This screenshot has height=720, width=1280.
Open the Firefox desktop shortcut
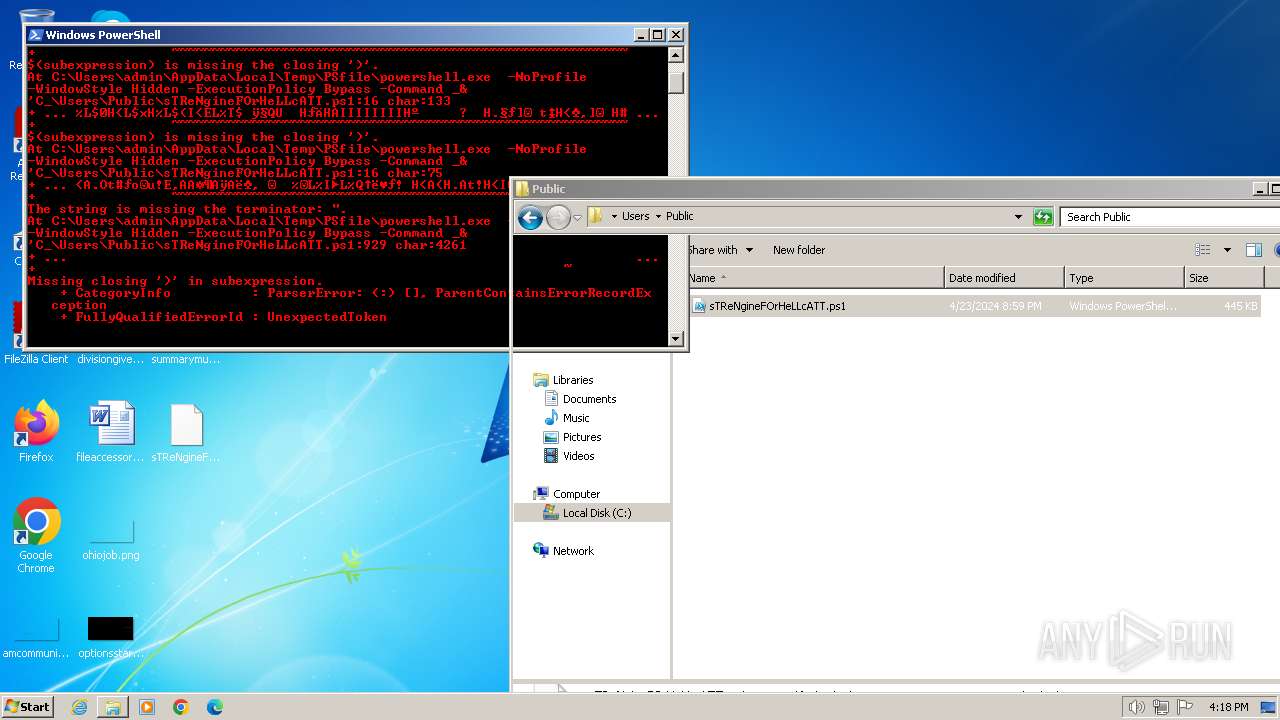click(36, 432)
